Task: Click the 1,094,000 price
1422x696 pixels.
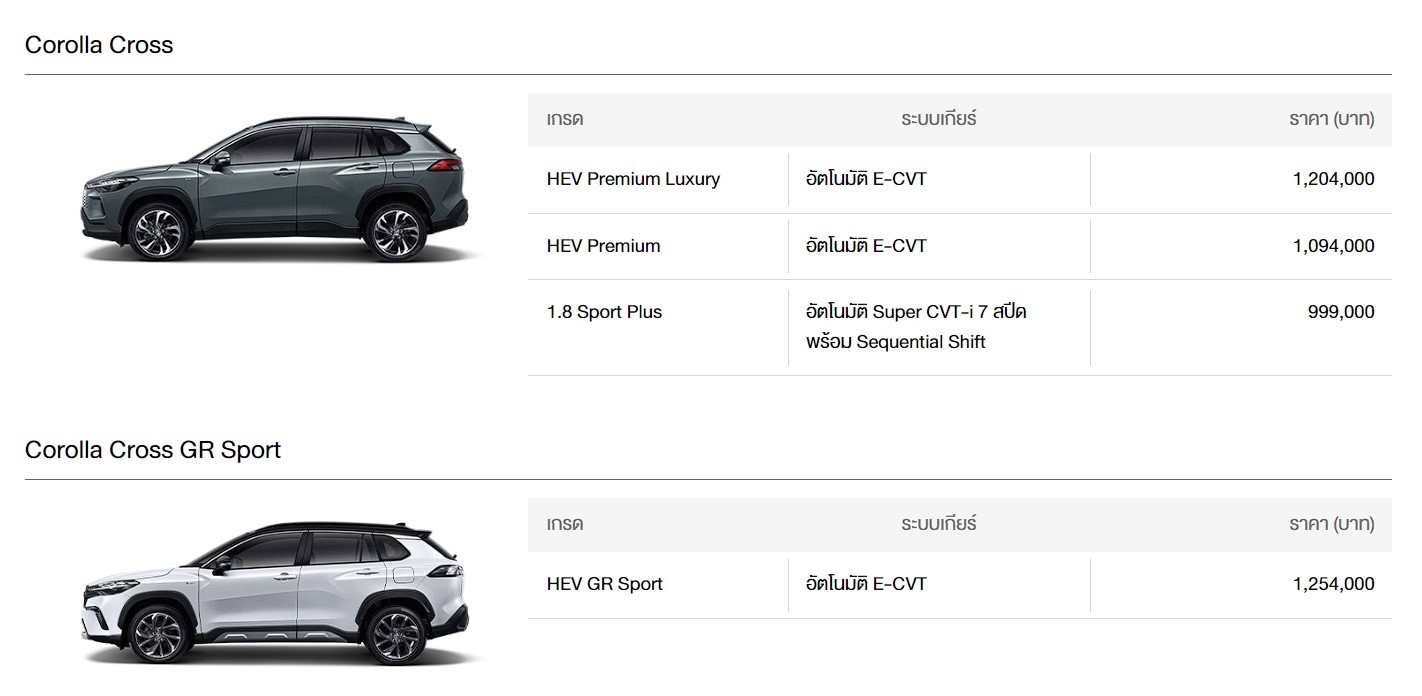Action: (x=1333, y=246)
